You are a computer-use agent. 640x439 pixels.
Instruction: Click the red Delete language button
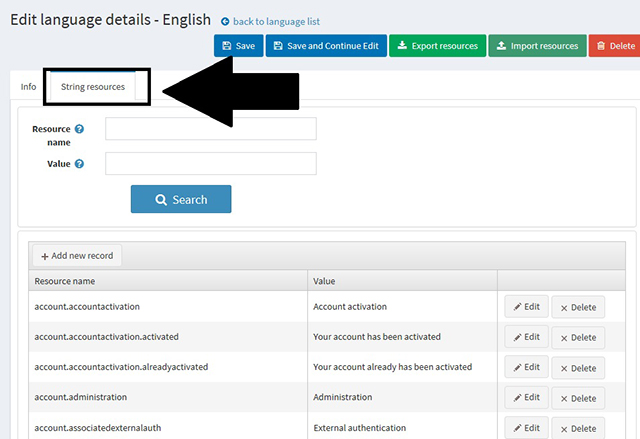tap(615, 46)
